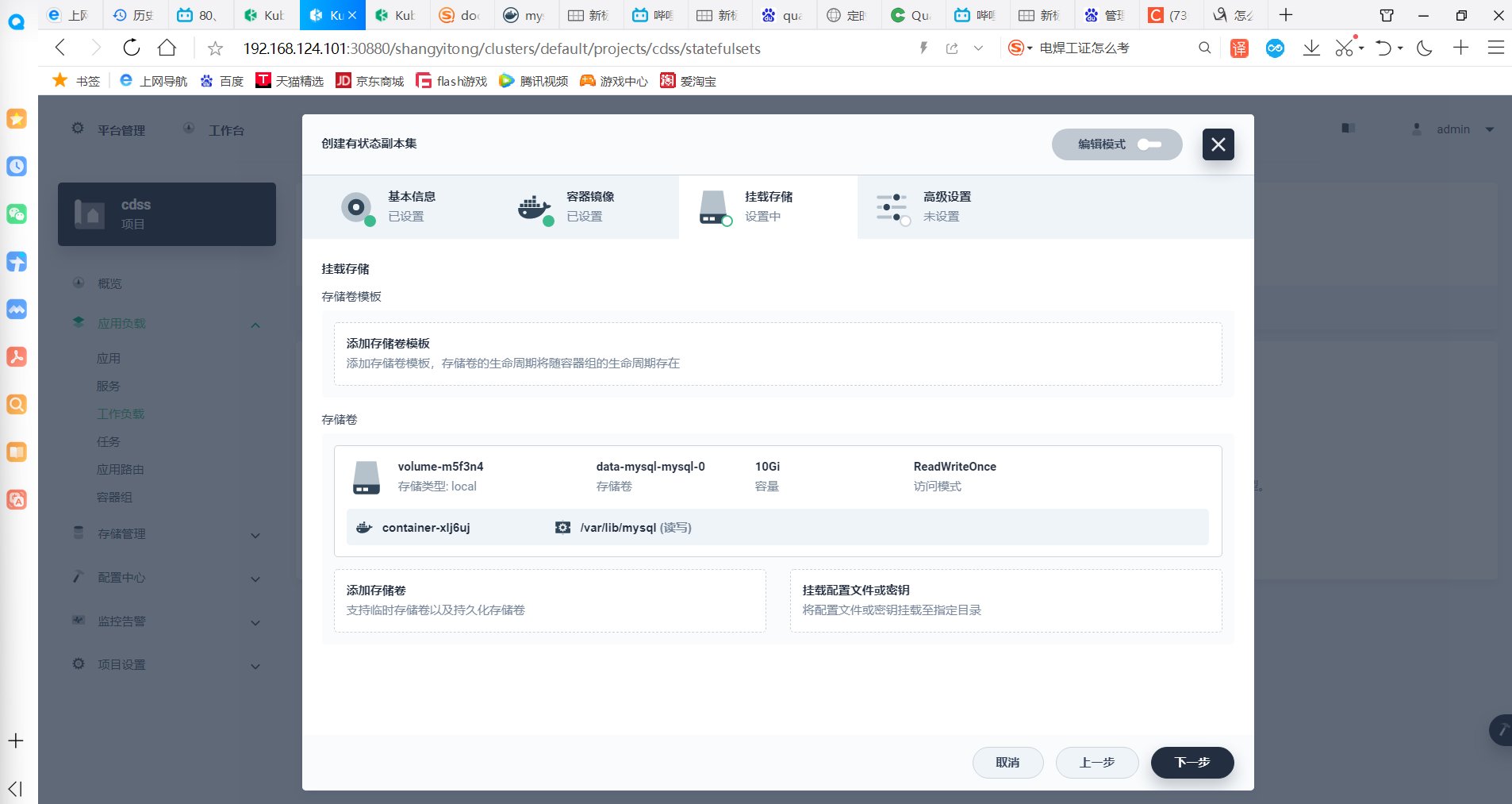Click 添加存储卷 option

pyautogui.click(x=550, y=601)
